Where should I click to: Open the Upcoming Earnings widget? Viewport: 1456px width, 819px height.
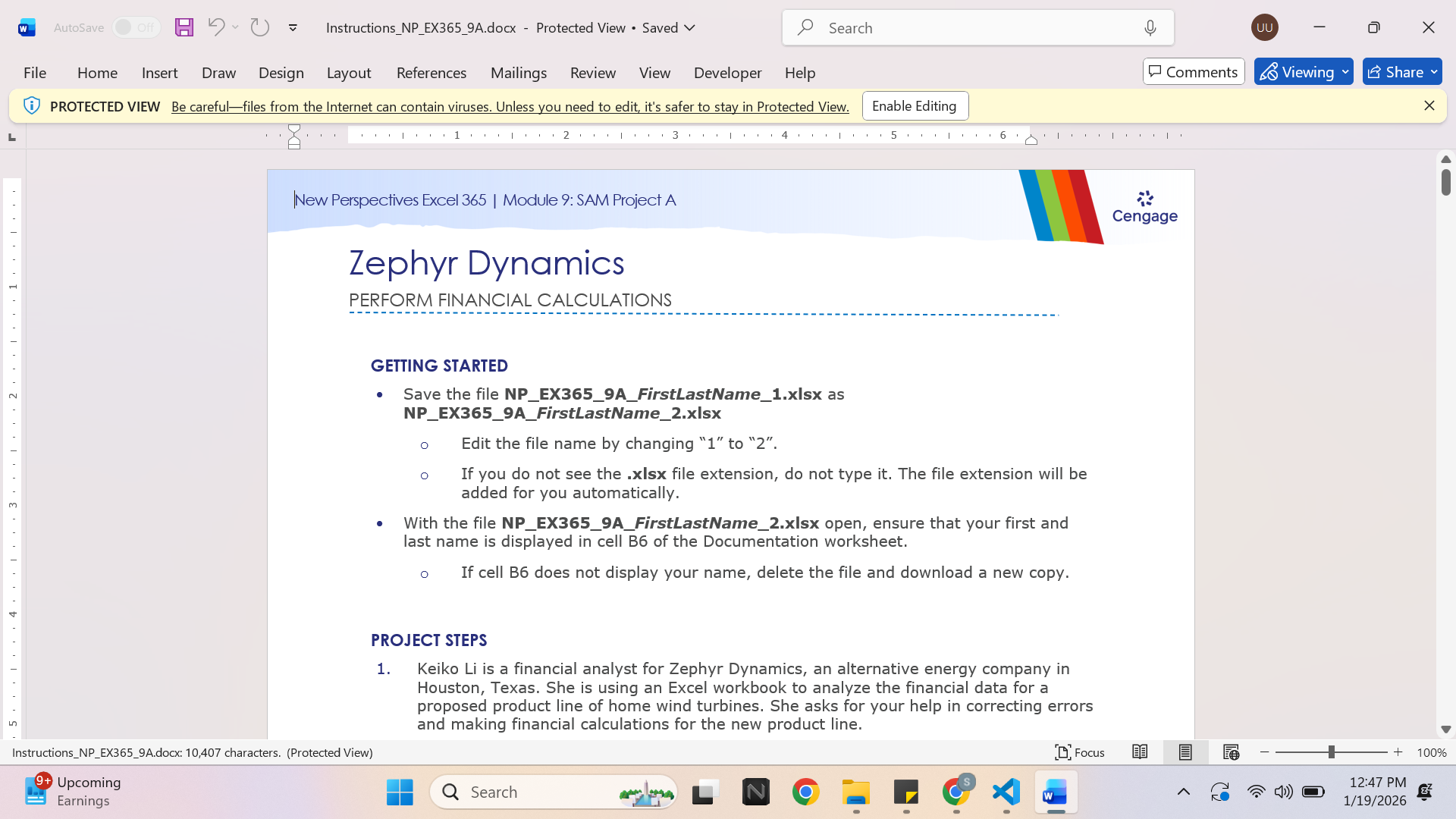[73, 792]
